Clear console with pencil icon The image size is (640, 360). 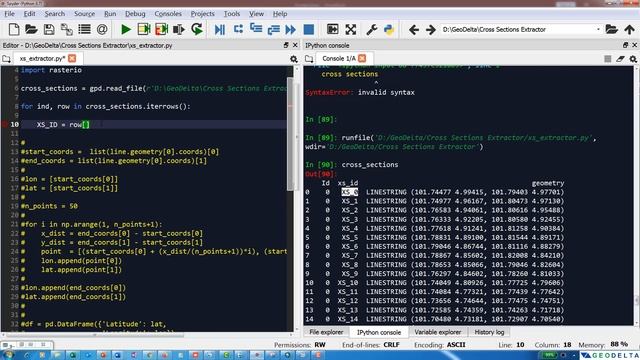[620, 59]
